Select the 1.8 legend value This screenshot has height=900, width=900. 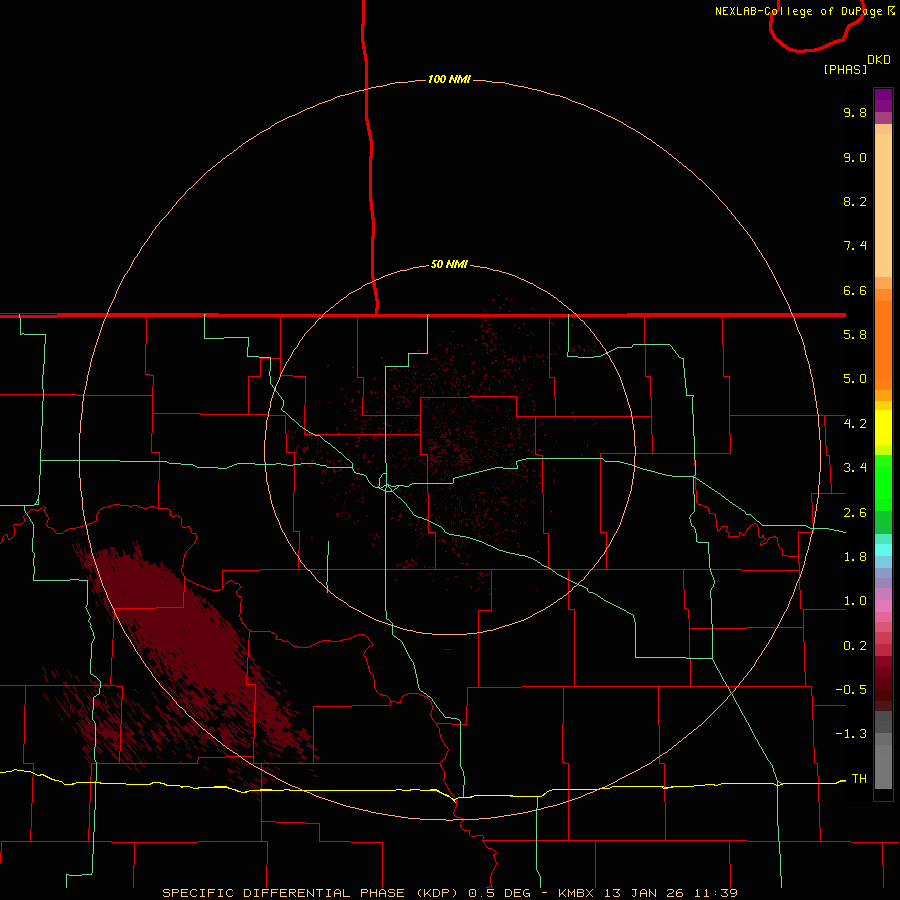coord(855,557)
